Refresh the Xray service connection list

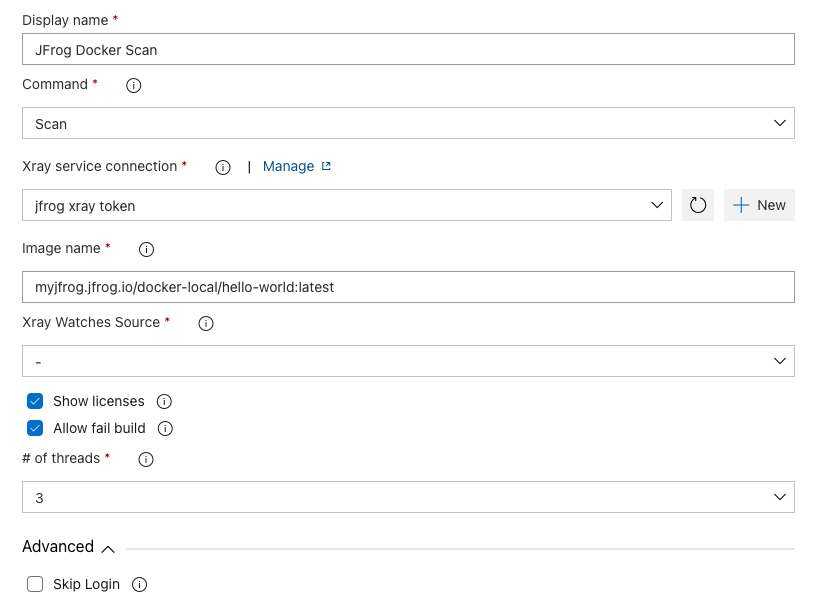[x=697, y=204]
